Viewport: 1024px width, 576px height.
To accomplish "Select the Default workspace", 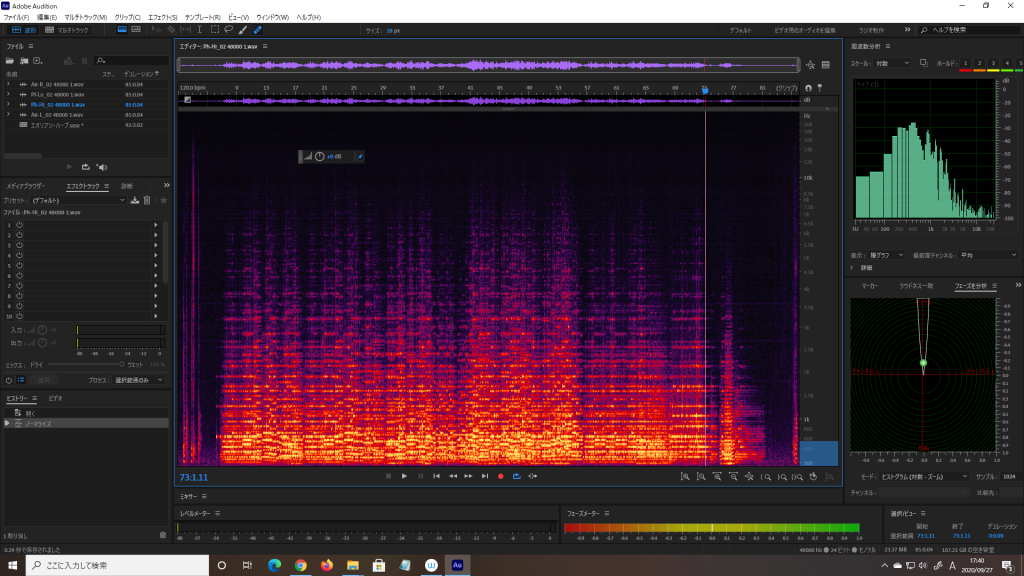I will (740, 30).
